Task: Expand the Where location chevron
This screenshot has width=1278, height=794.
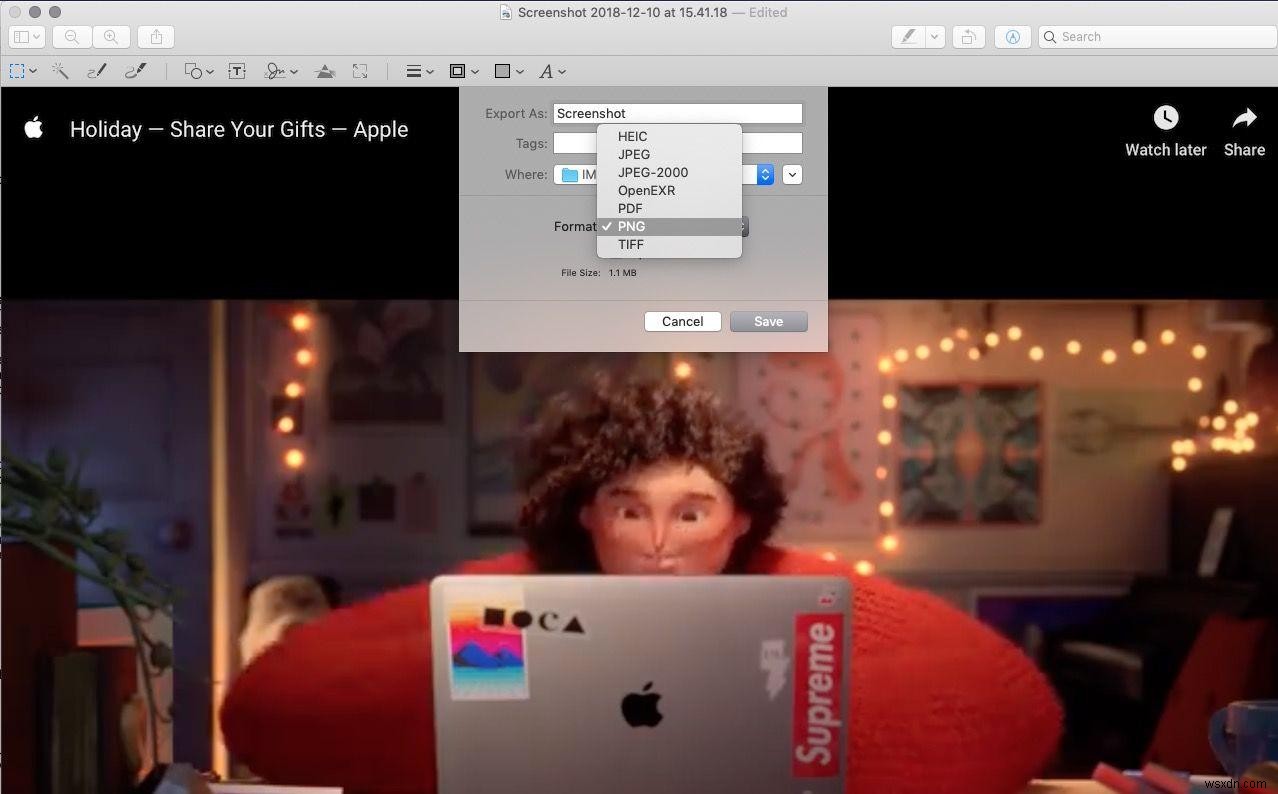Action: coord(791,174)
